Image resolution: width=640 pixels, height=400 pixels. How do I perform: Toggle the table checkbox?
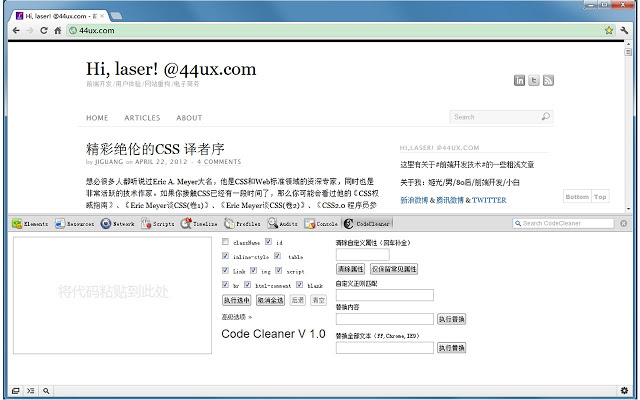coord(278,256)
